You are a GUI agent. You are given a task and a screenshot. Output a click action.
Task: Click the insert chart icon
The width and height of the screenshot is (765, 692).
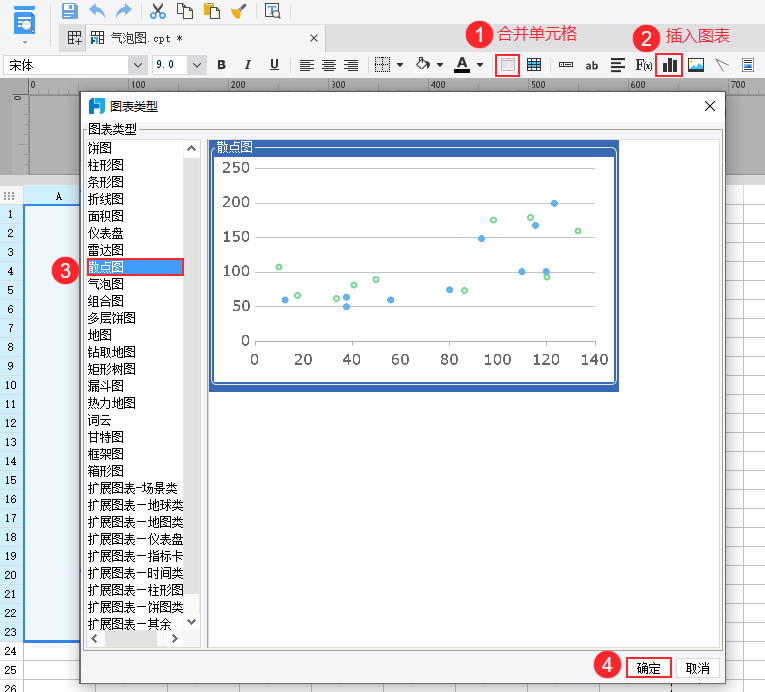coord(669,65)
